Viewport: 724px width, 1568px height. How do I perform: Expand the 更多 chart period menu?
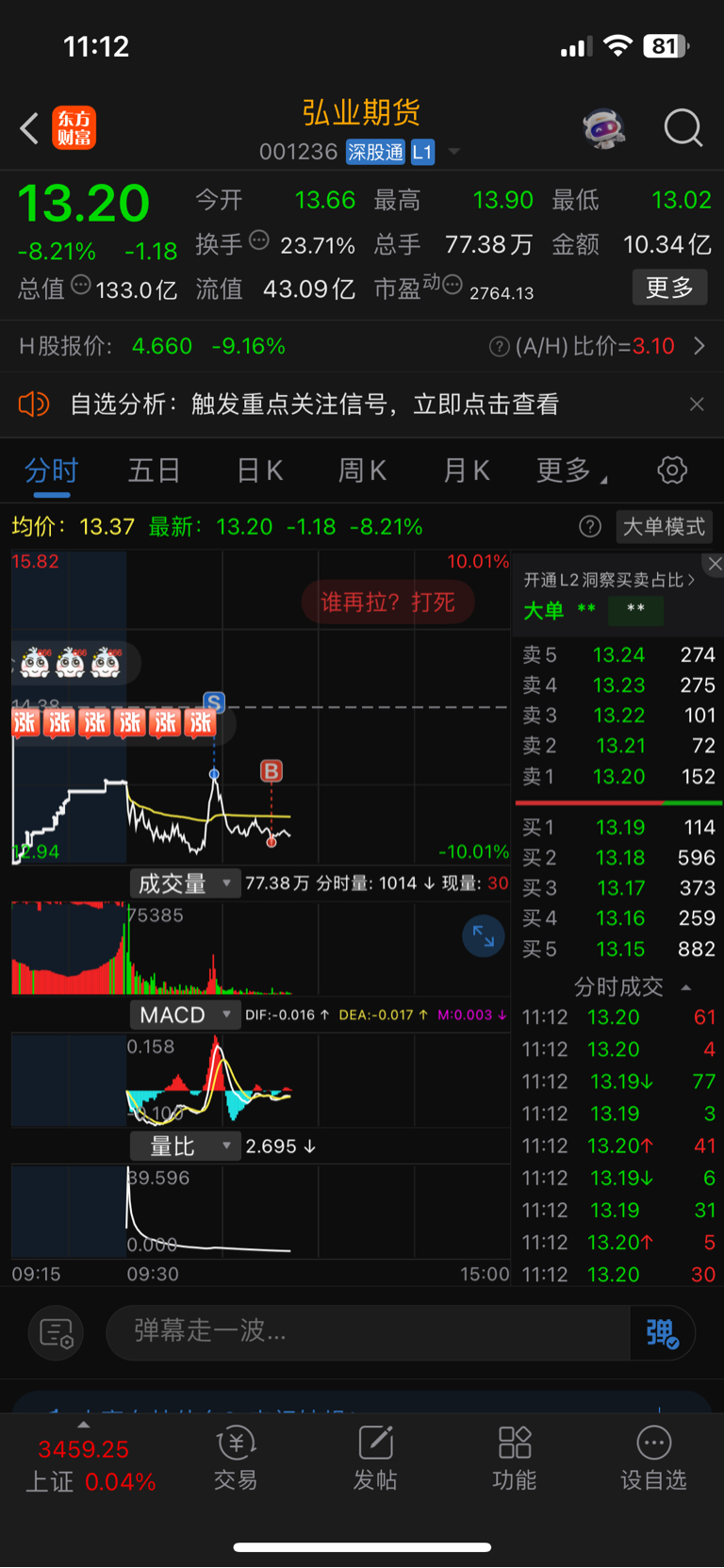point(571,470)
